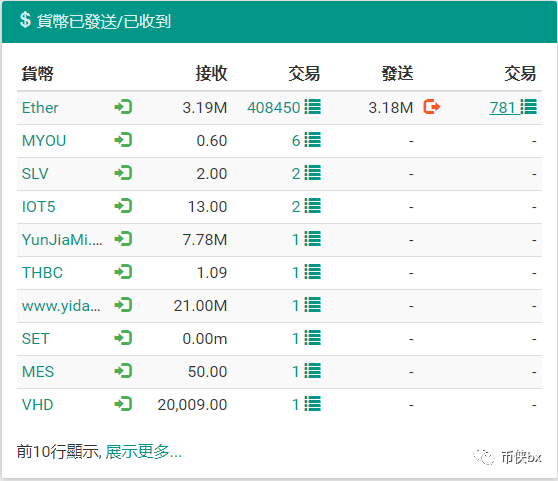Screen dimensions: 558x481
Task: Open the transaction list icon in www.yida row
Action: [x=313, y=305]
